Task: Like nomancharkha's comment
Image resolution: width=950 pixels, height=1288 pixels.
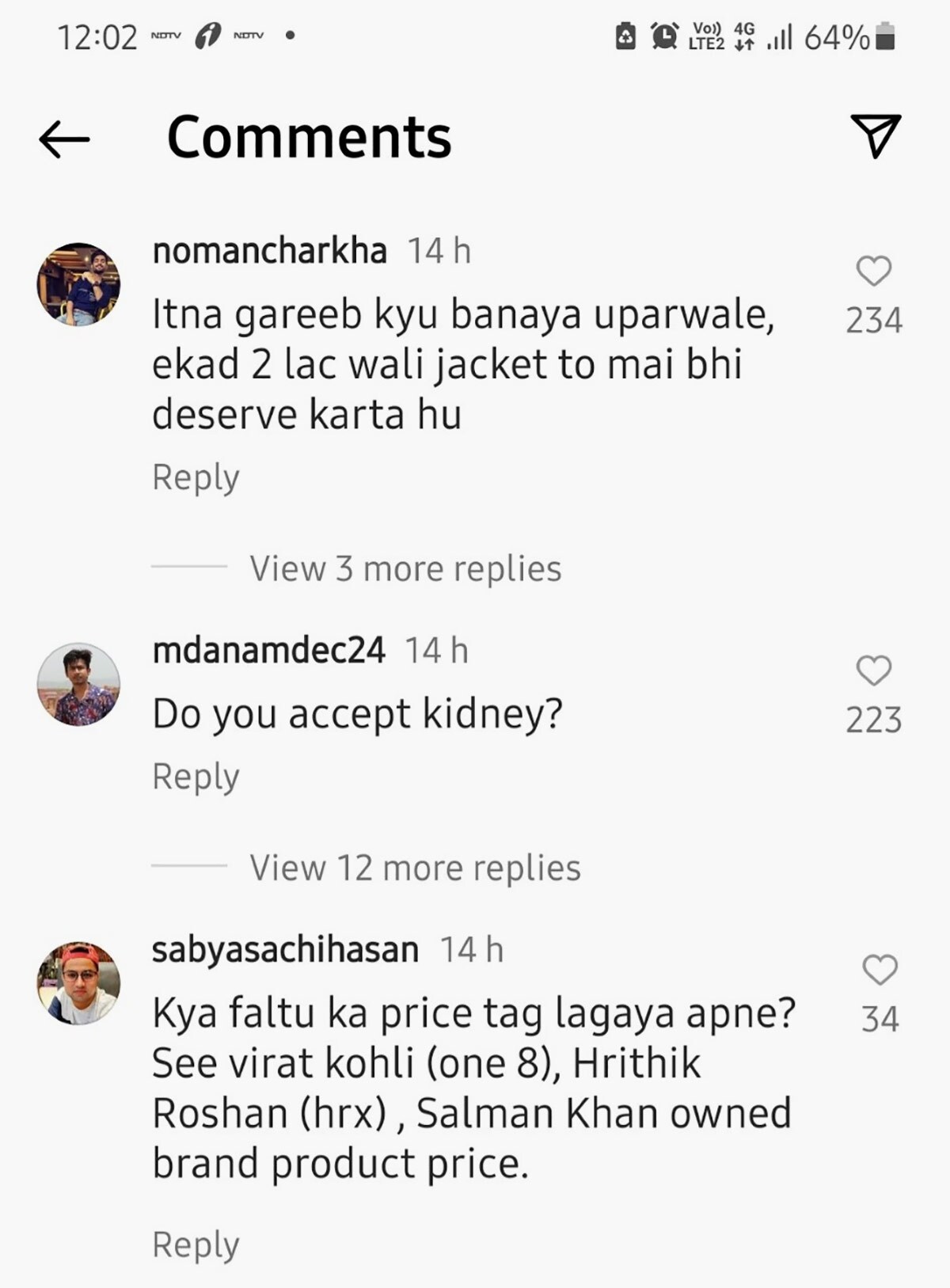Action: (874, 272)
